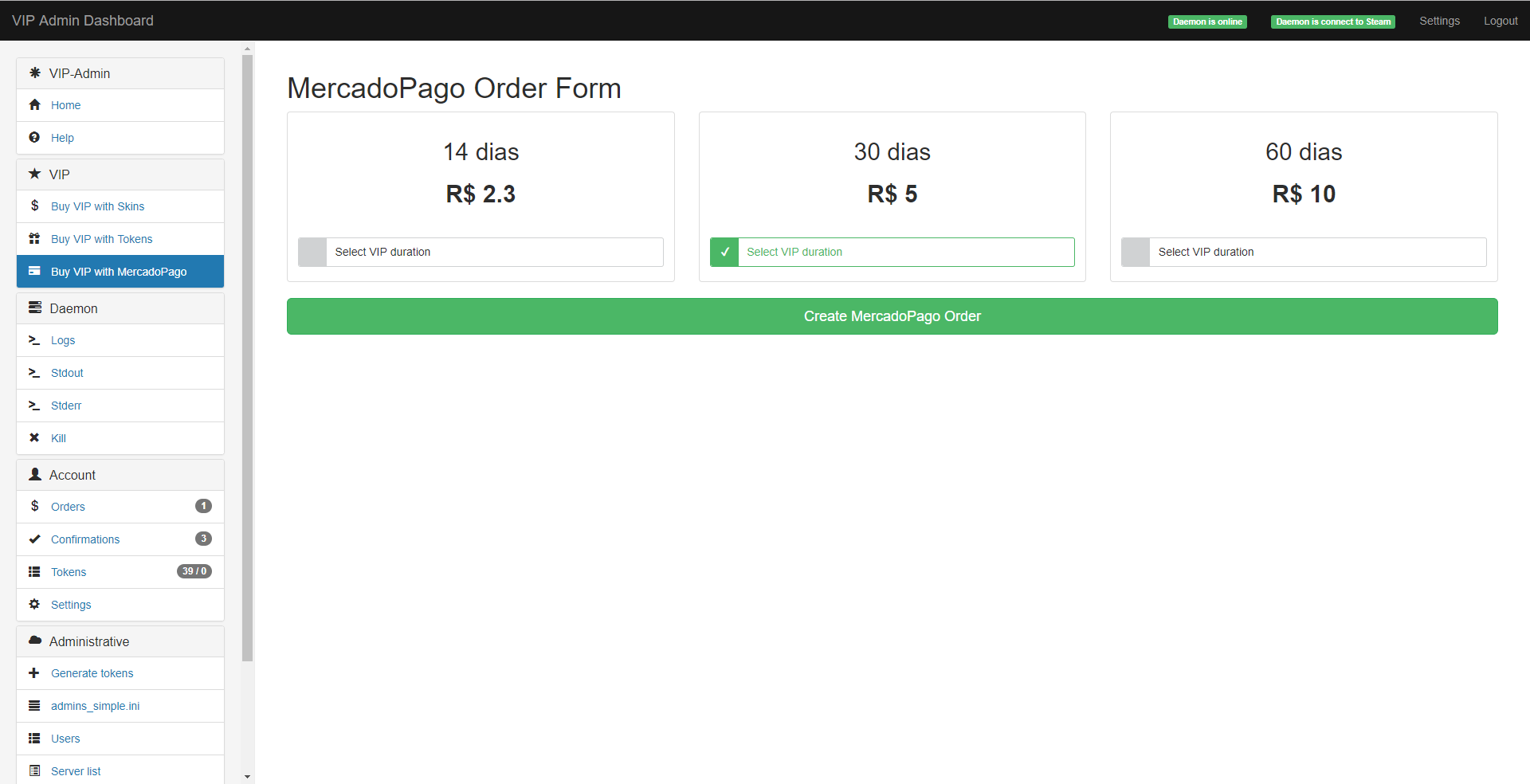Click the terminal icon beside Logs
This screenshot has width=1530, height=784.
(34, 339)
